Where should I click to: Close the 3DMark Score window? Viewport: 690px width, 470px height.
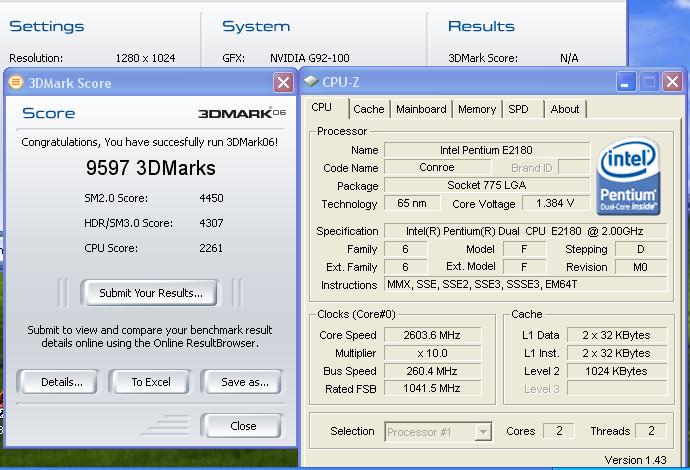click(283, 82)
